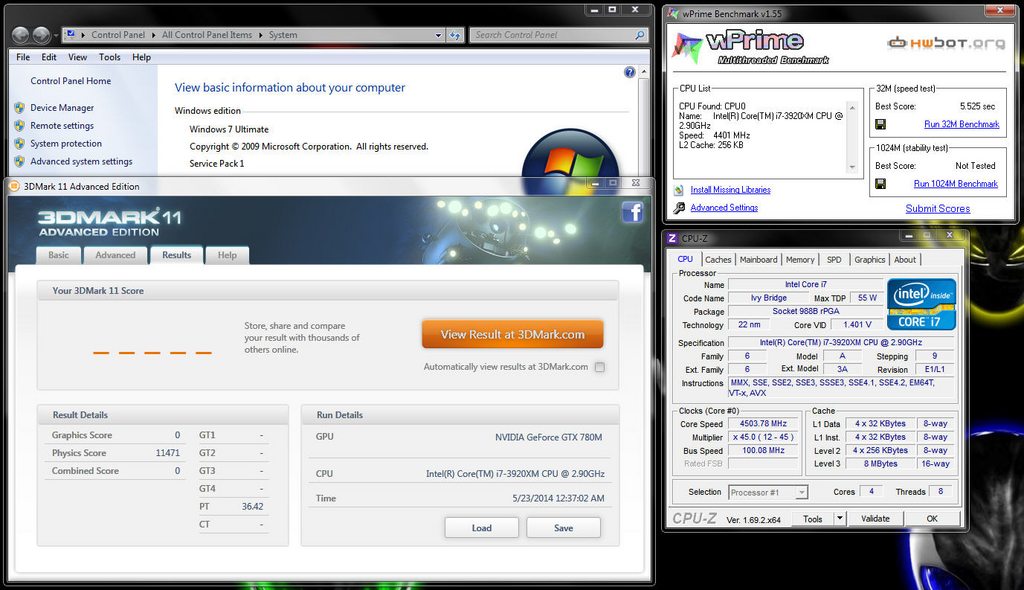Click the Tools button in CPU-Z
The height and width of the screenshot is (590, 1024).
(x=813, y=519)
